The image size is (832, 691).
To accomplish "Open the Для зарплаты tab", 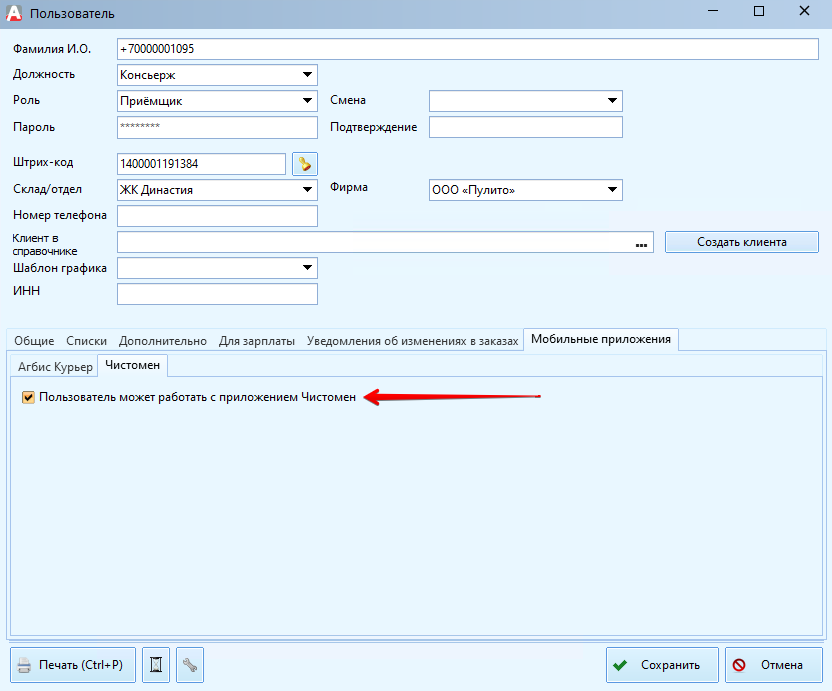I will (x=256, y=341).
